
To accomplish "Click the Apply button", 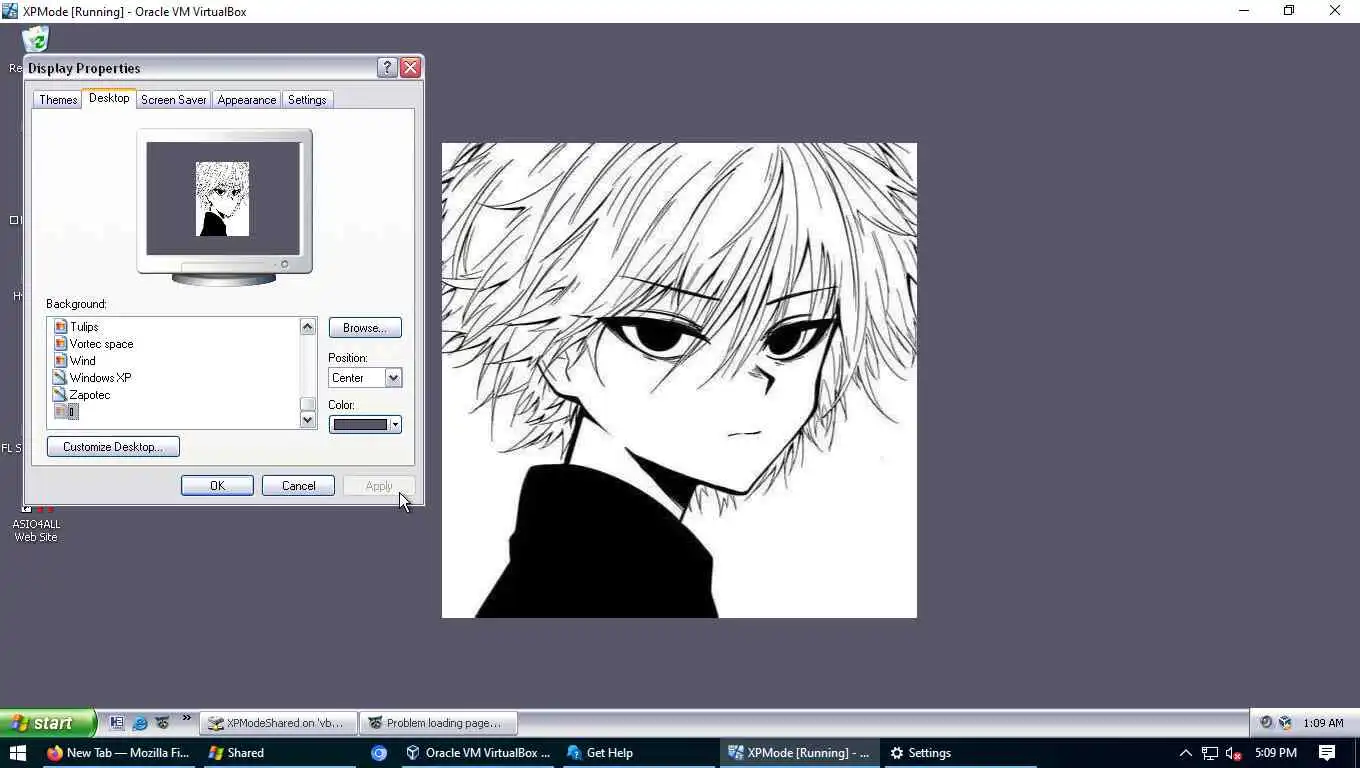I will tap(379, 486).
